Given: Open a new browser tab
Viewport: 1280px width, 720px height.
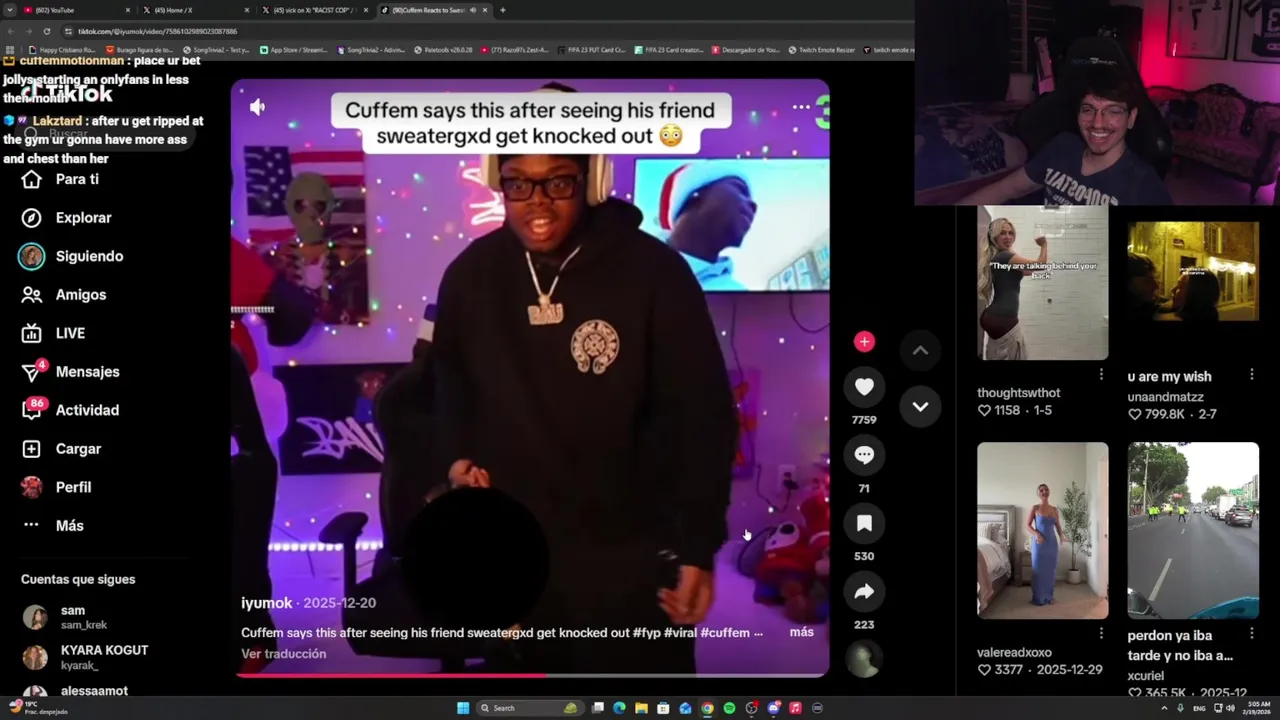Looking at the screenshot, I should 502,10.
